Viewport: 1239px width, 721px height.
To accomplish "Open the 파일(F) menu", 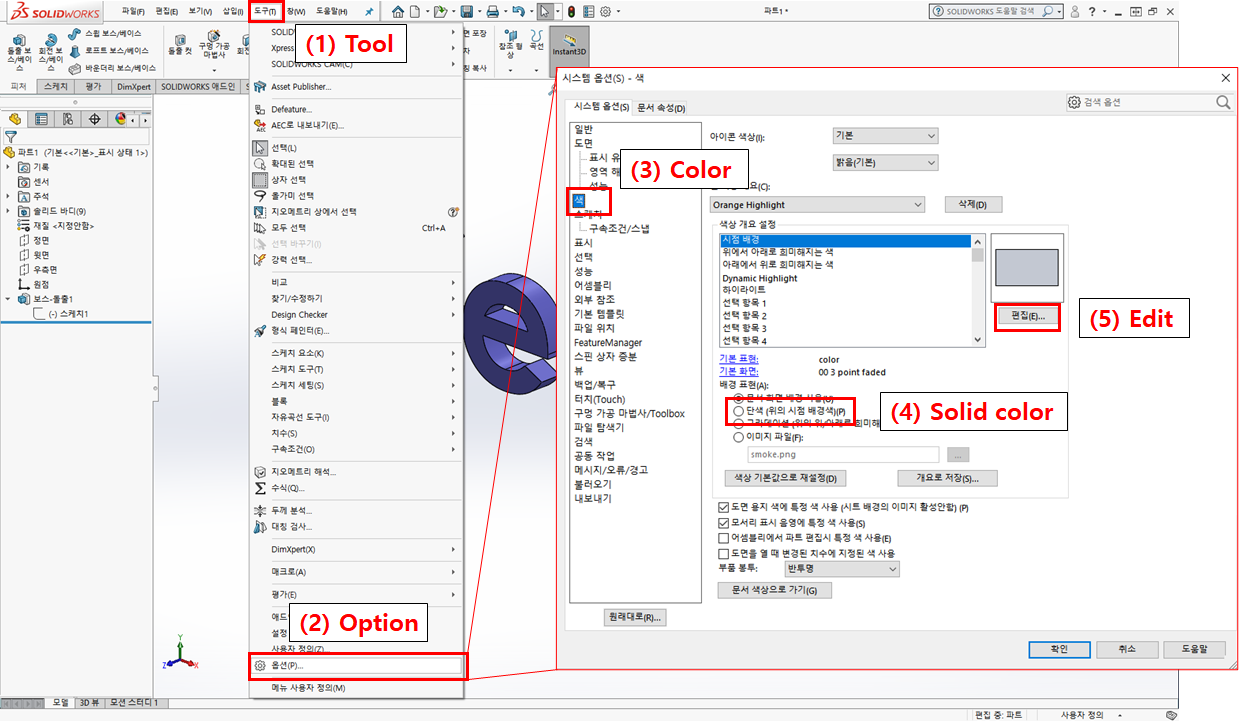I will click(132, 11).
